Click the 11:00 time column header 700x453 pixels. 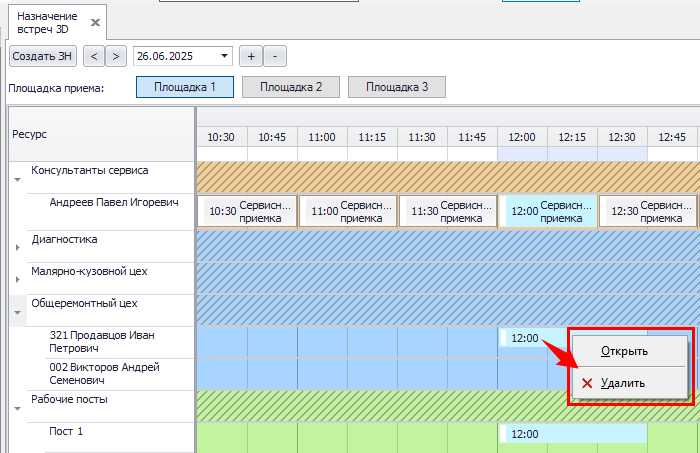[322, 137]
